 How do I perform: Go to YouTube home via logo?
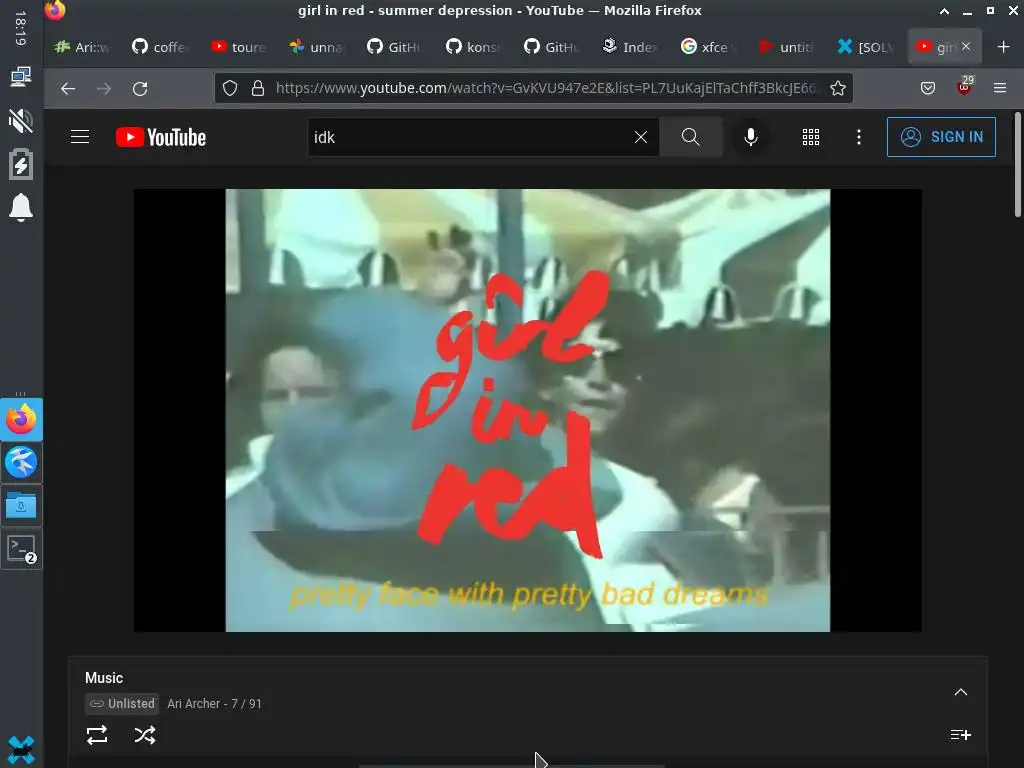[161, 137]
